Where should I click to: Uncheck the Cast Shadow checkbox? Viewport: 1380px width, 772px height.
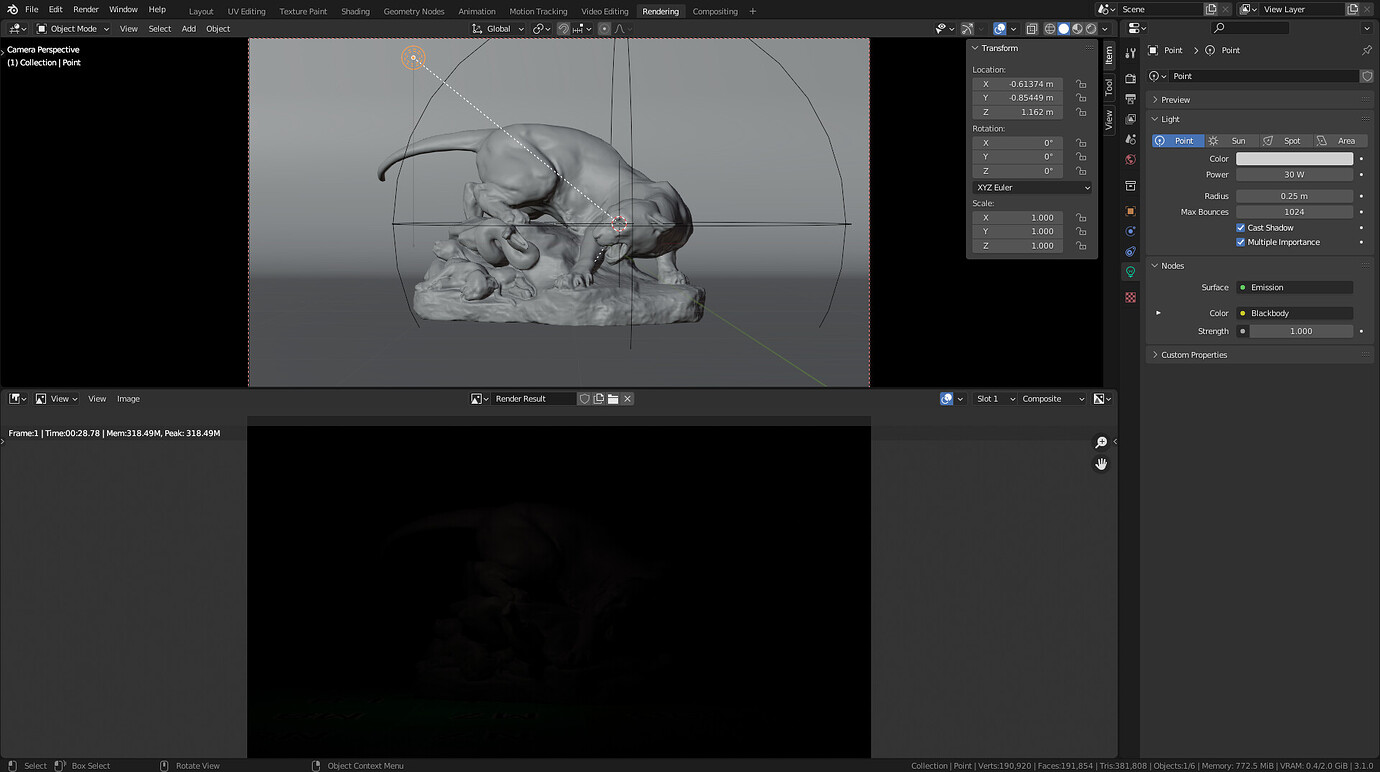1241,228
